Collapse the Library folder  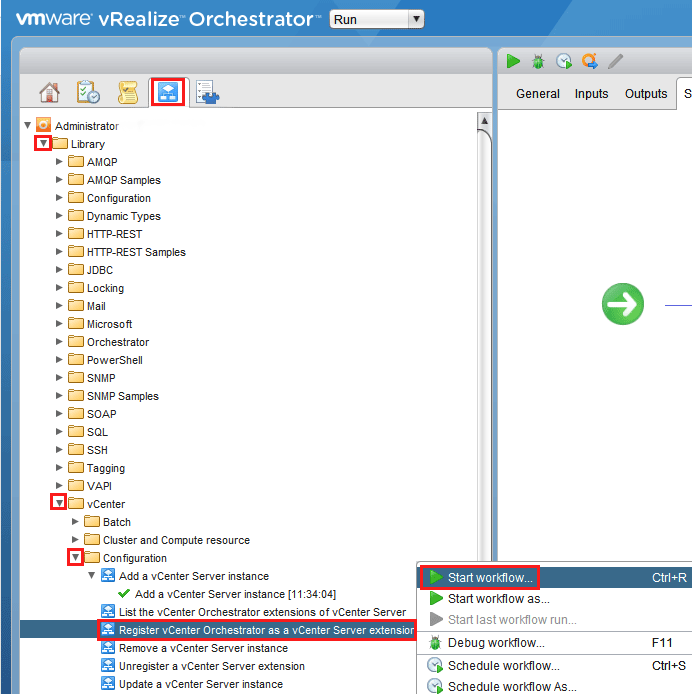pos(43,143)
